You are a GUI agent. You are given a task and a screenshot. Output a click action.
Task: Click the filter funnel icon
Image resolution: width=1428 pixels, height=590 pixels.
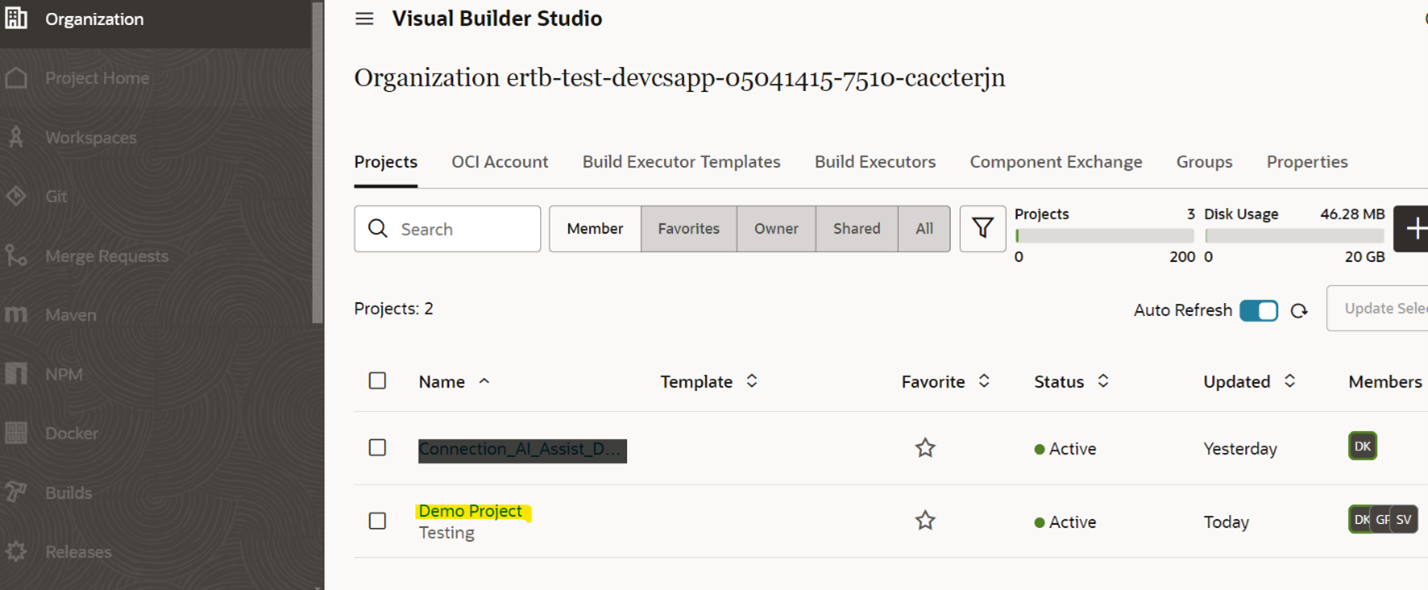tap(982, 229)
